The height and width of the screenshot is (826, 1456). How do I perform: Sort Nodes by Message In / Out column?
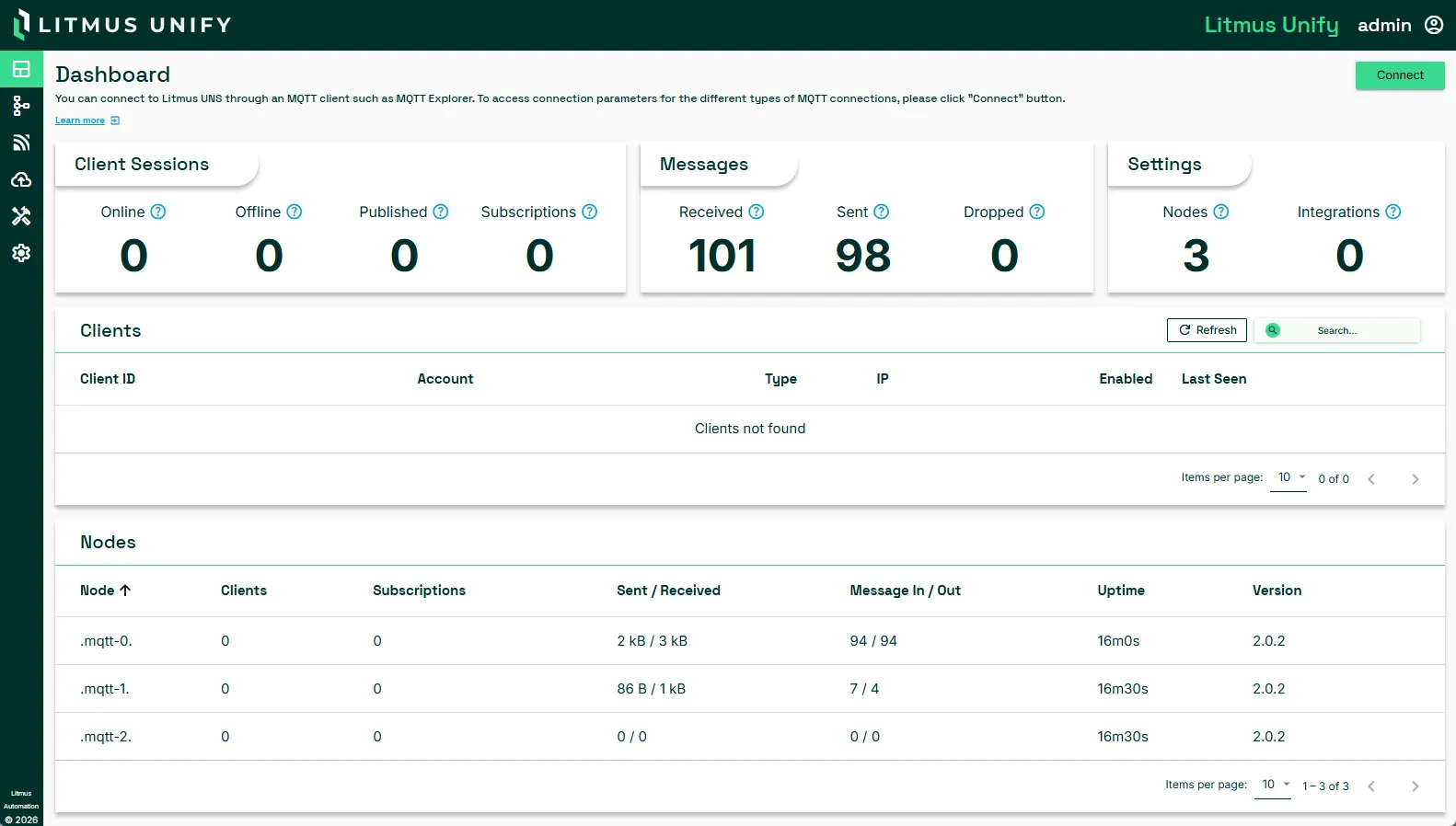pos(905,591)
